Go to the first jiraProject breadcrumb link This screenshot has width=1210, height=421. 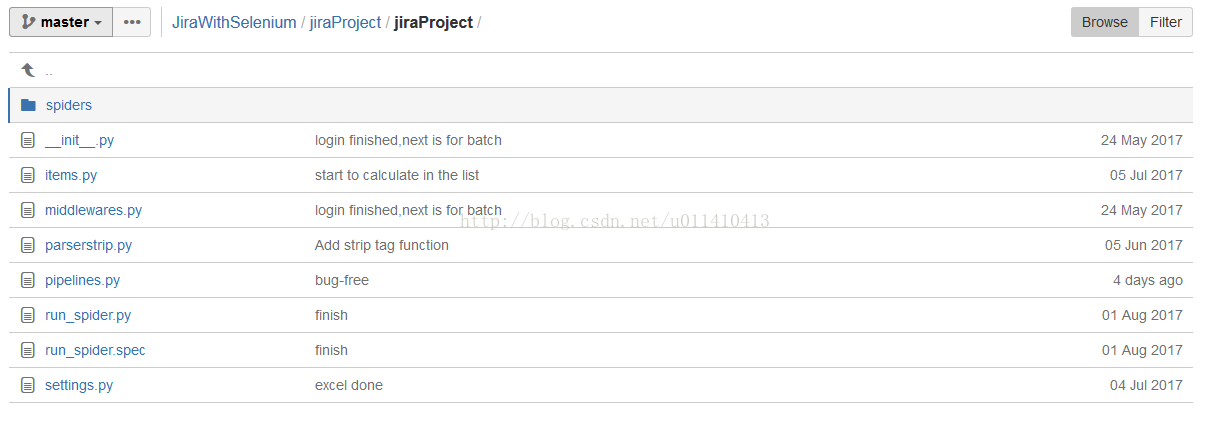tap(345, 22)
